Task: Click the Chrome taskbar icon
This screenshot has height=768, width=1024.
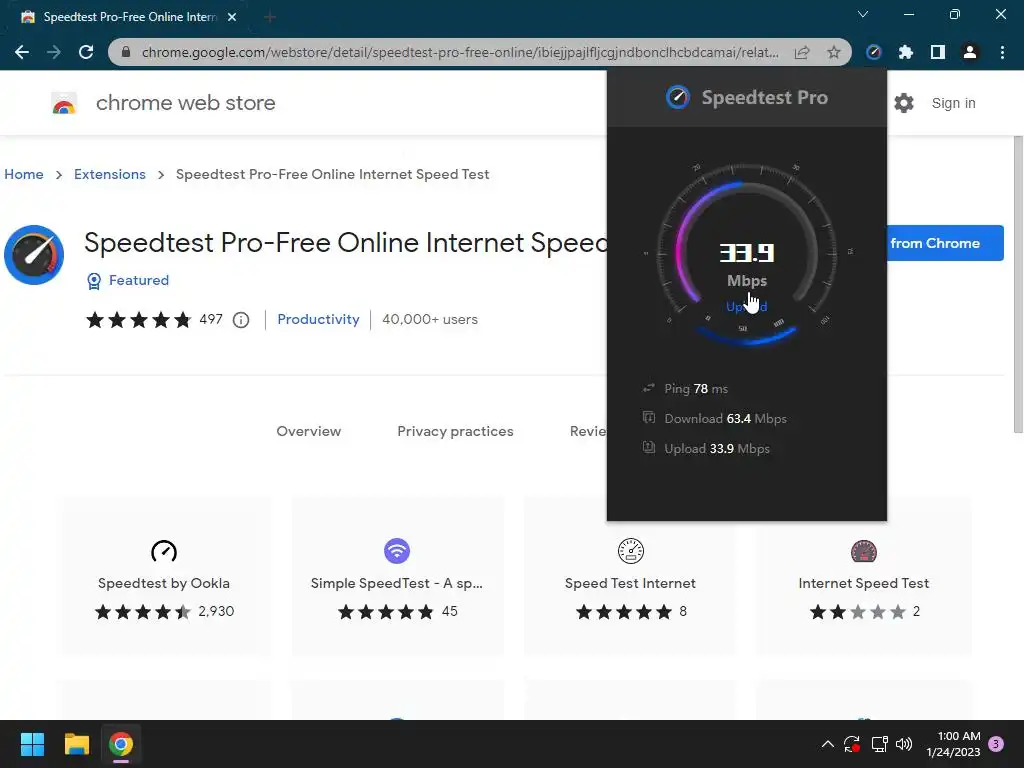Action: (x=121, y=744)
